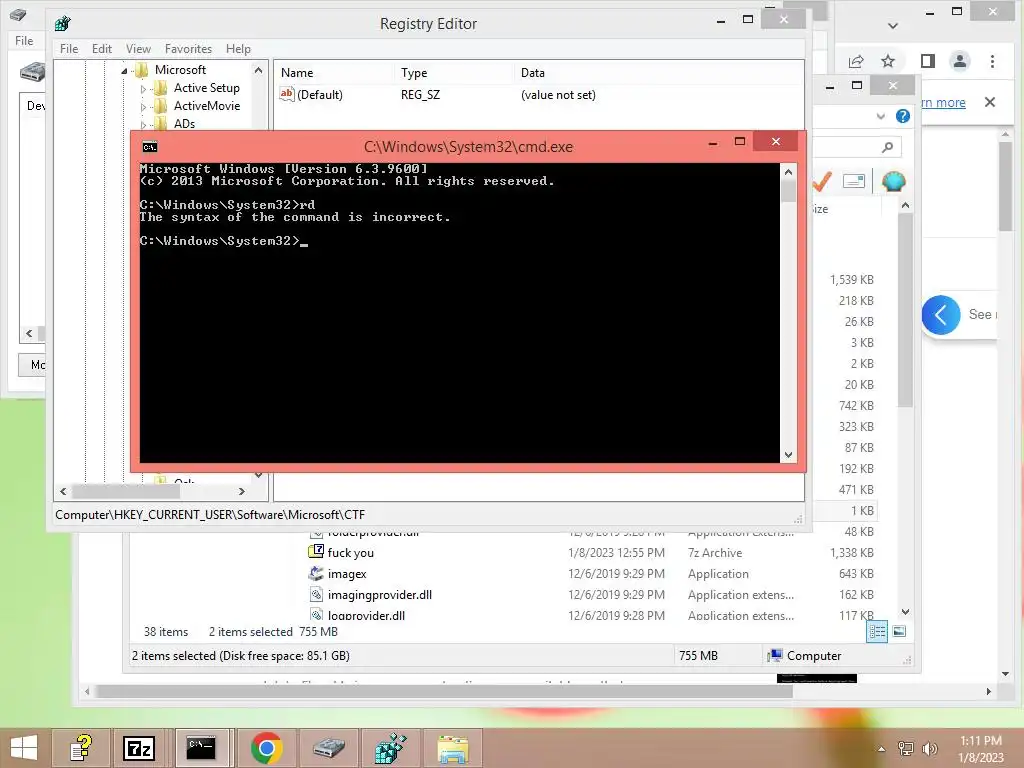Select imagingprovider.dll file
Image resolution: width=1024 pixels, height=768 pixels.
point(379,595)
